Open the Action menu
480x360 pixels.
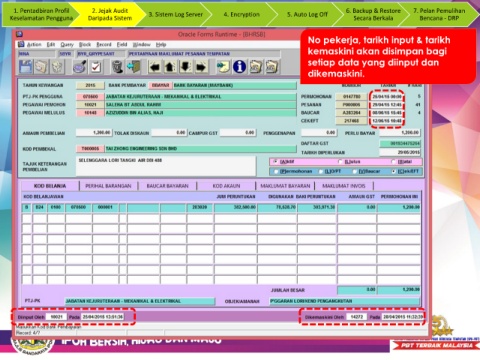coord(34,44)
